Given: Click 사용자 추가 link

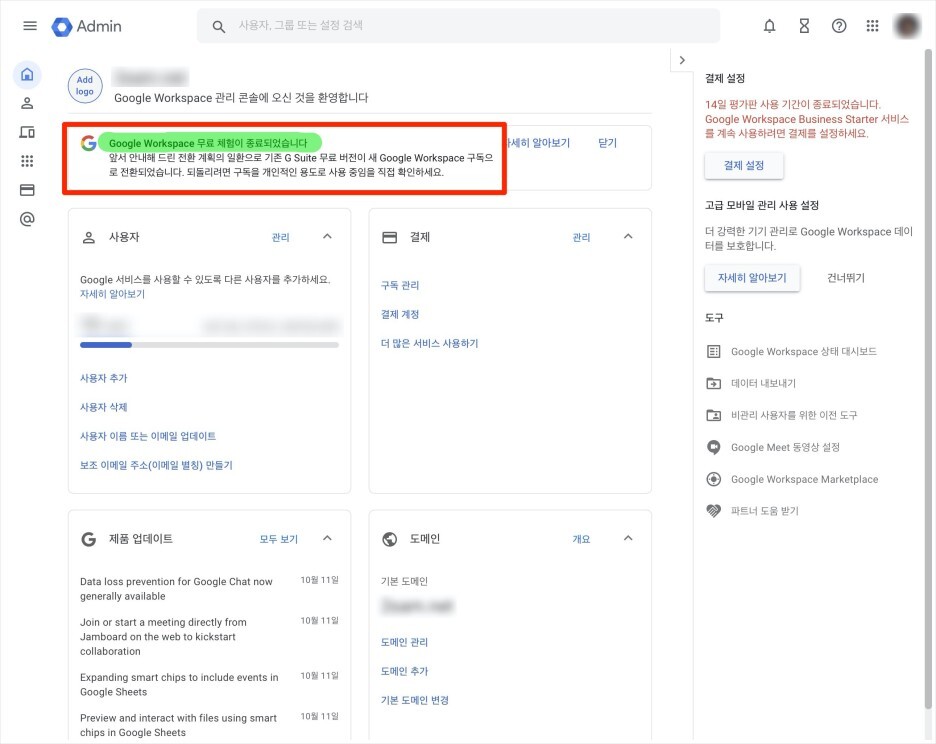Looking at the screenshot, I should click(104, 378).
